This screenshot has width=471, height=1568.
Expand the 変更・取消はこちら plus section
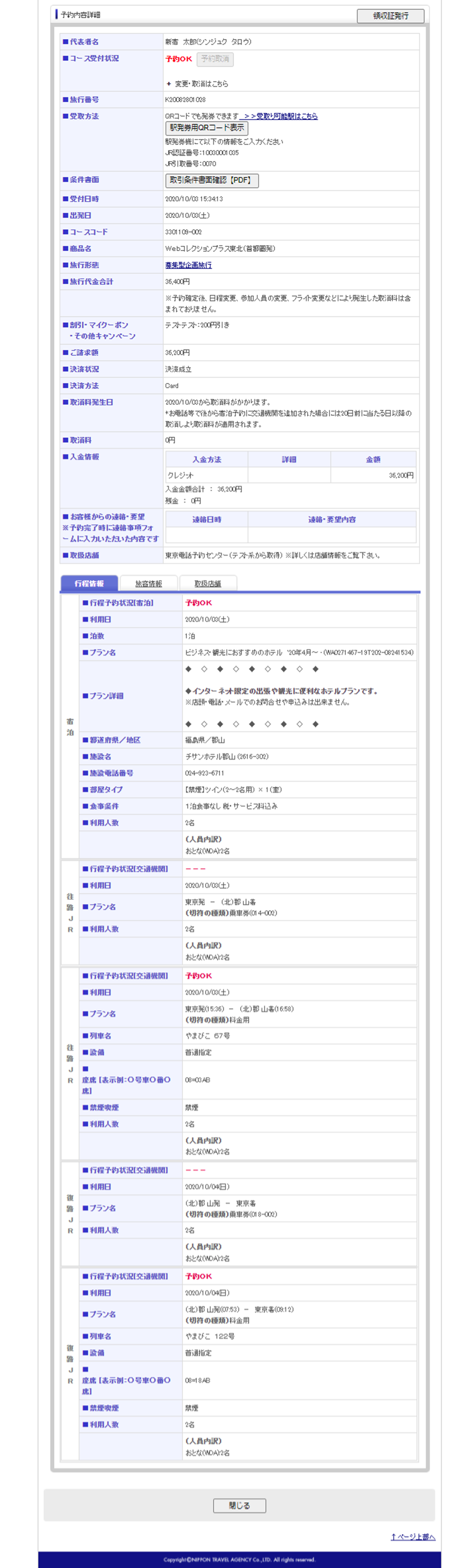(198, 84)
